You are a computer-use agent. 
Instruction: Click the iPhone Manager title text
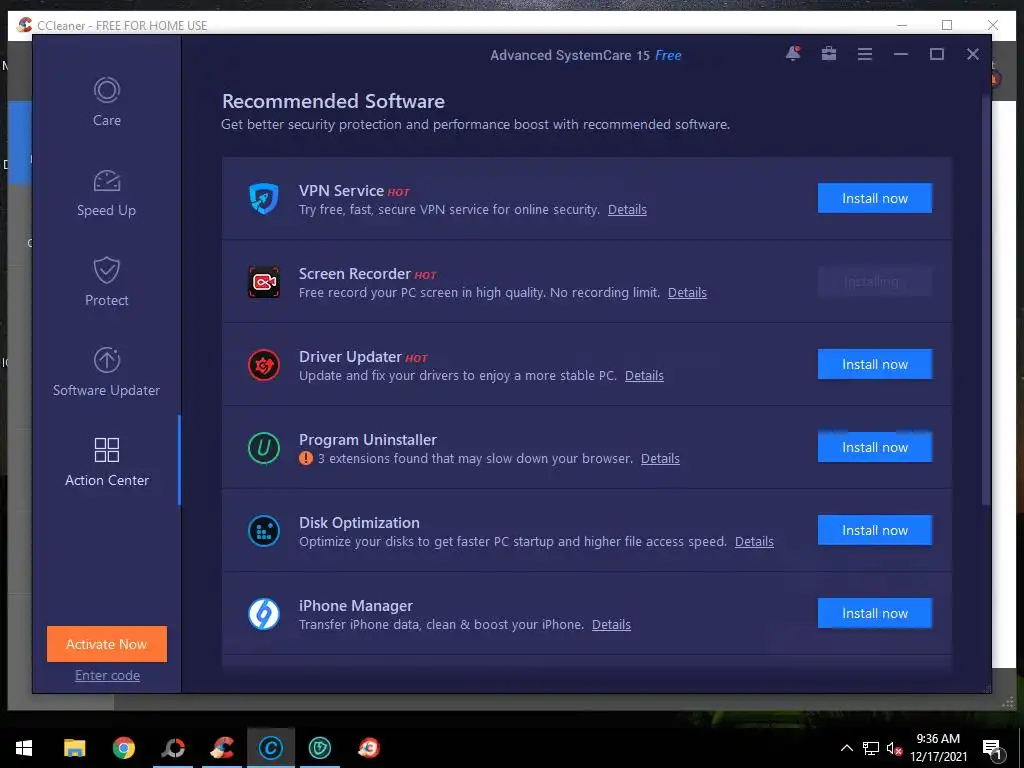pyautogui.click(x=356, y=605)
